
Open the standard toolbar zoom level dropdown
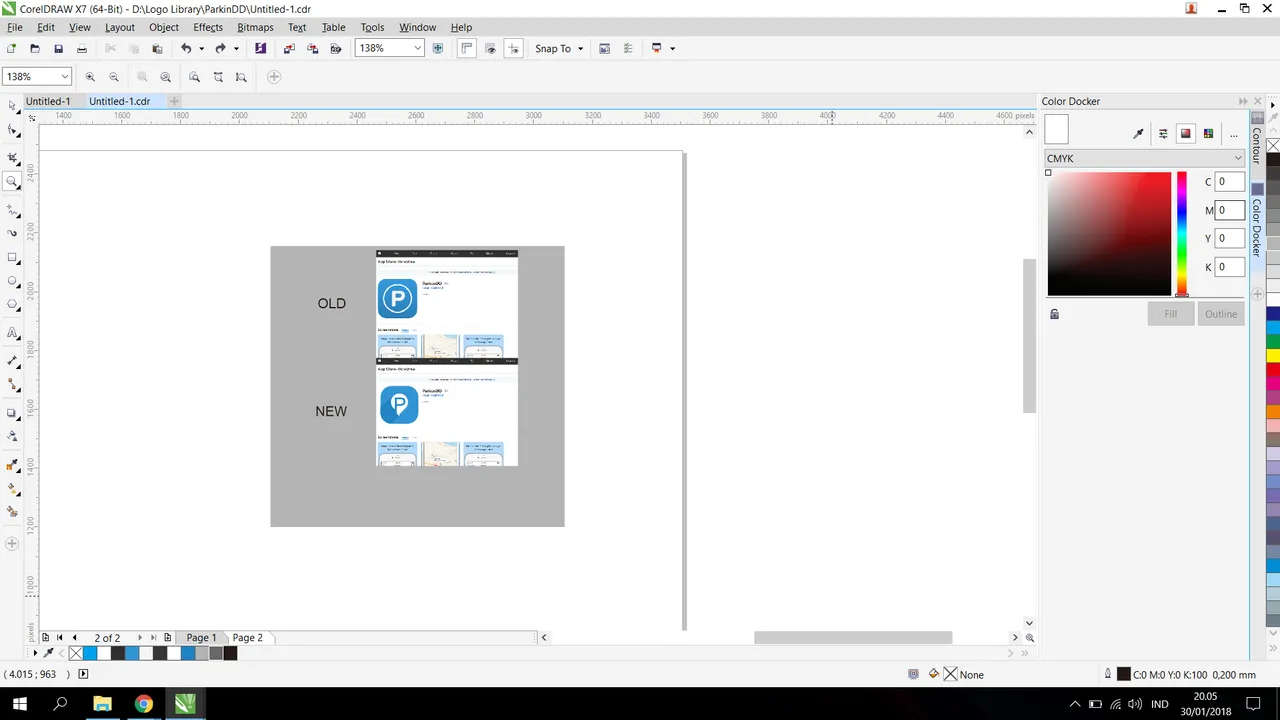click(417, 48)
